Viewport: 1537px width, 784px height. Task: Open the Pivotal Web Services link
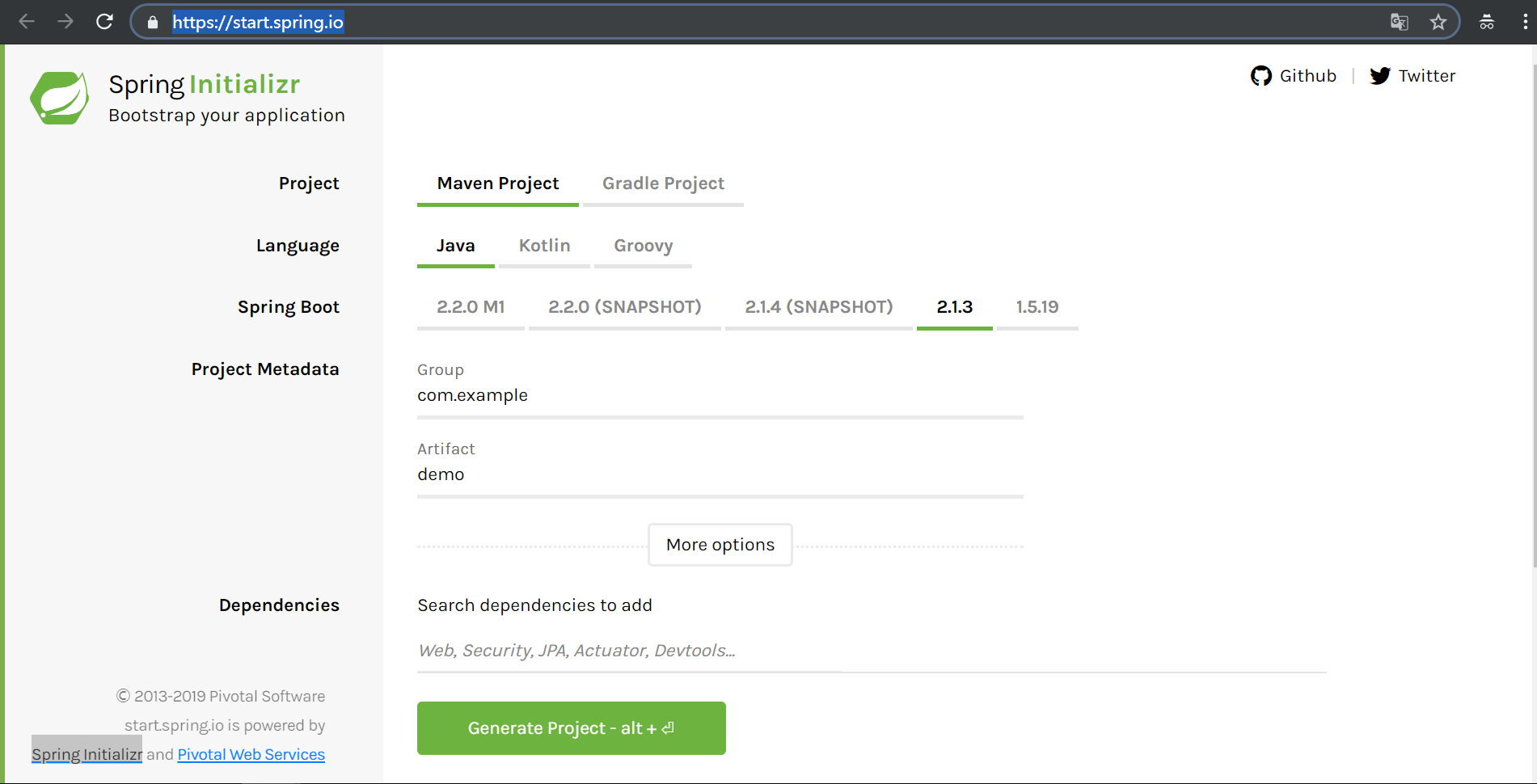pos(251,755)
